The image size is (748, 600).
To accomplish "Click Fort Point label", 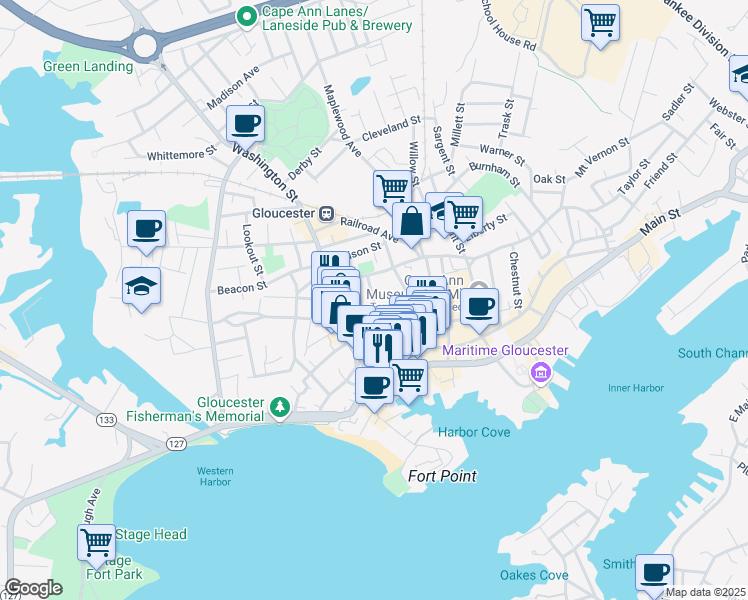I will tap(442, 476).
